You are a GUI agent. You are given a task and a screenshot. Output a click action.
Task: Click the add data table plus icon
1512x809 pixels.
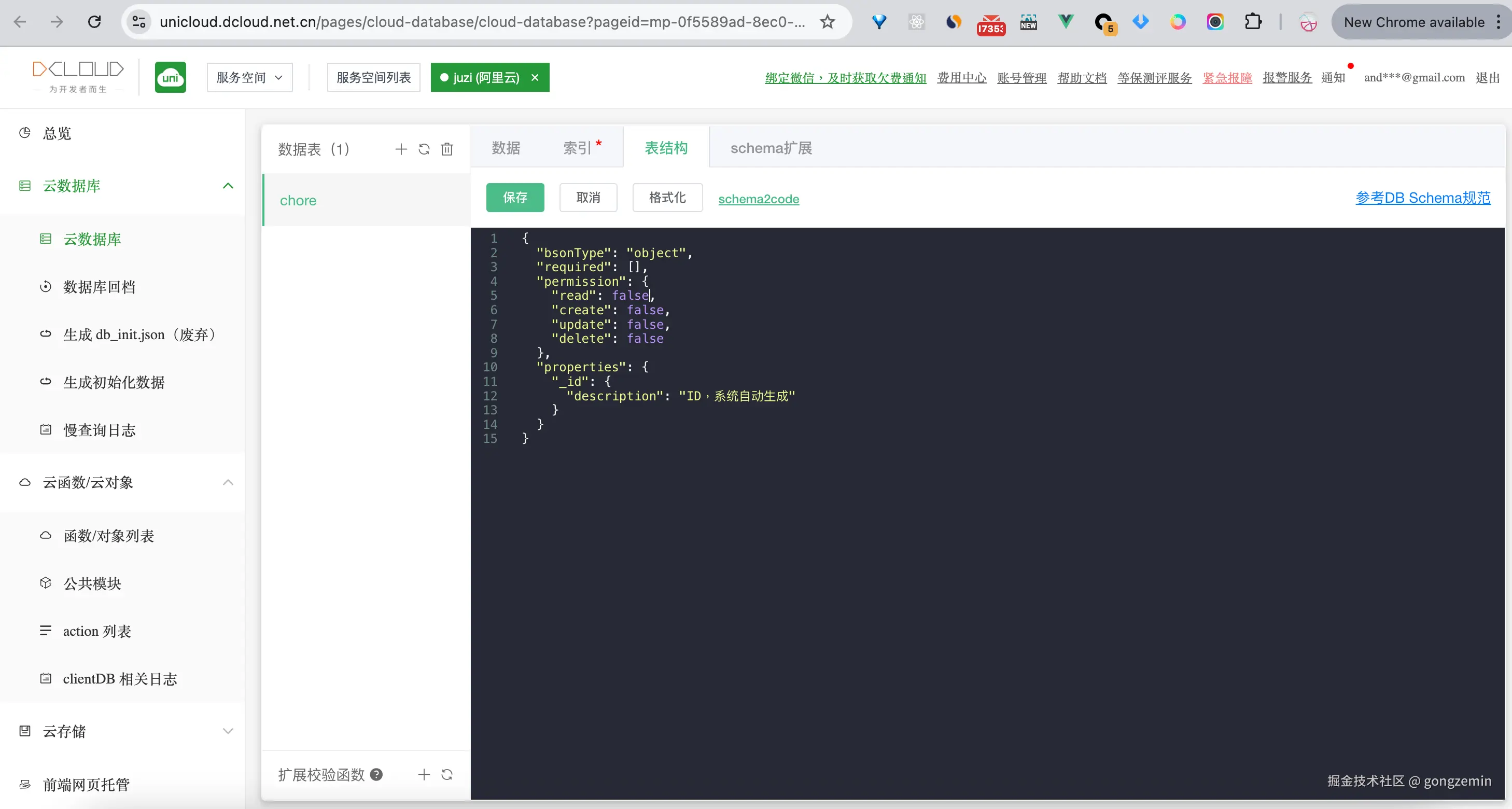401,149
